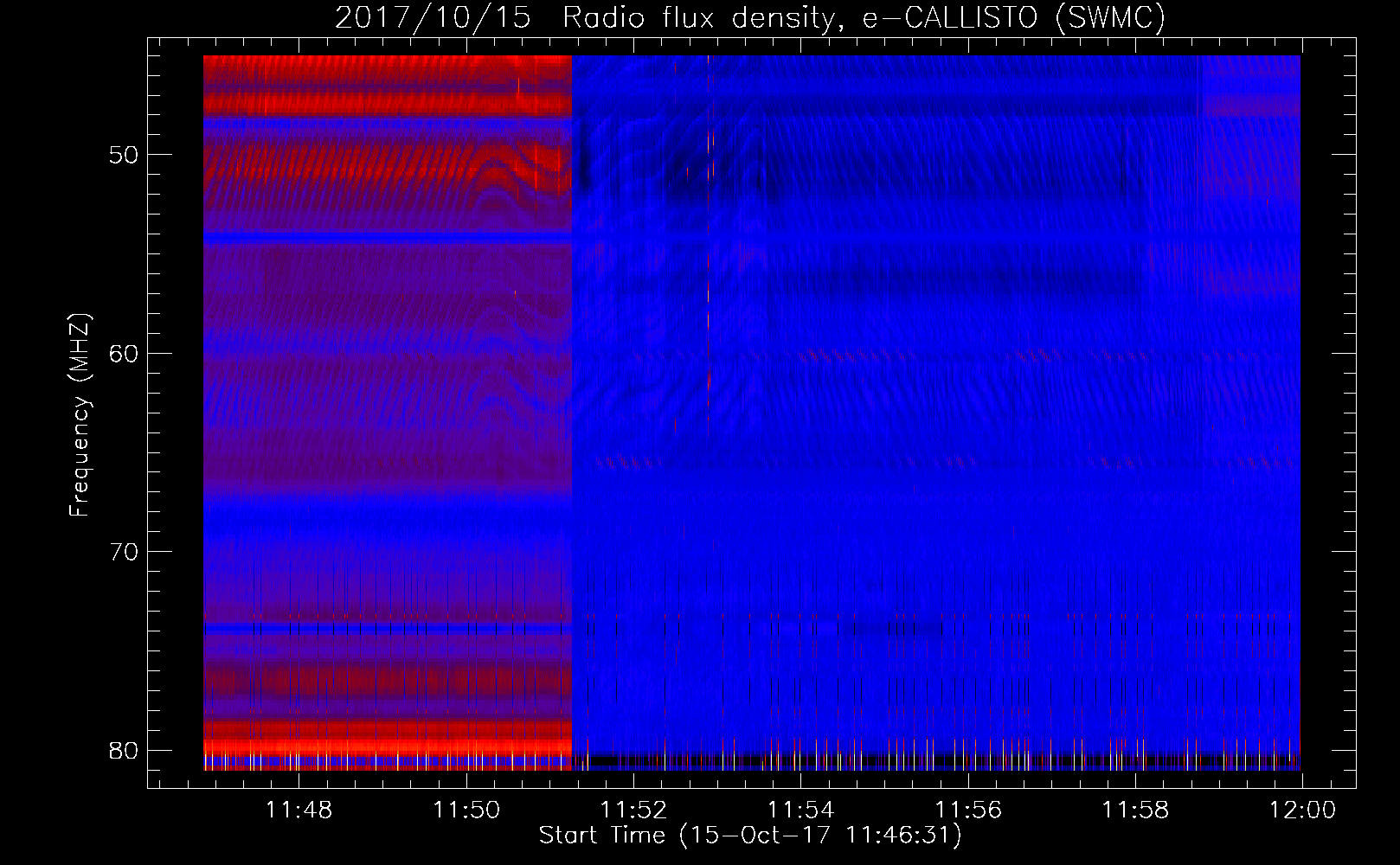
Task: Click the 11:54 time tick label
Action: pyautogui.click(x=801, y=811)
